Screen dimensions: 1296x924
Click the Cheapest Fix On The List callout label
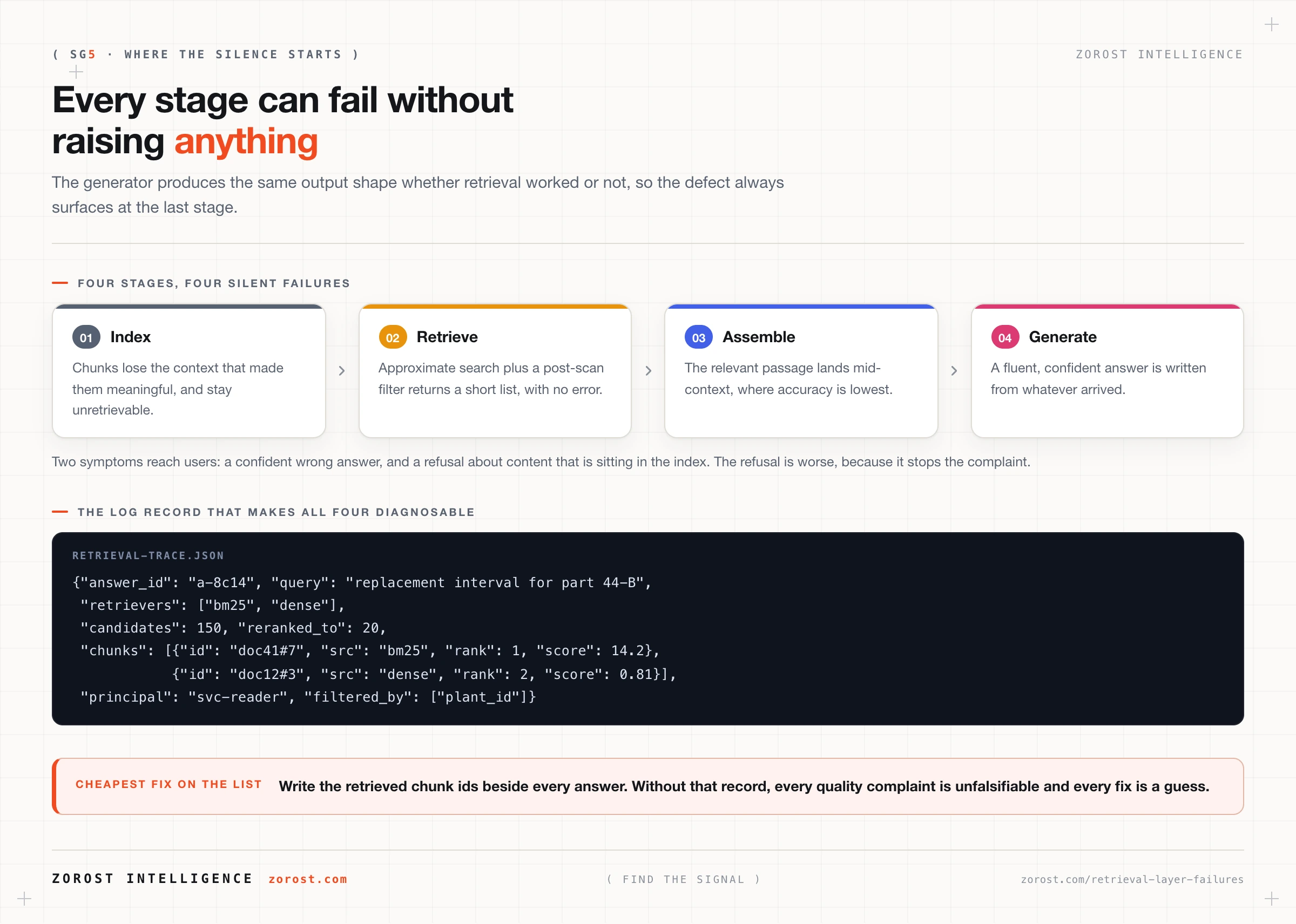pos(168,784)
